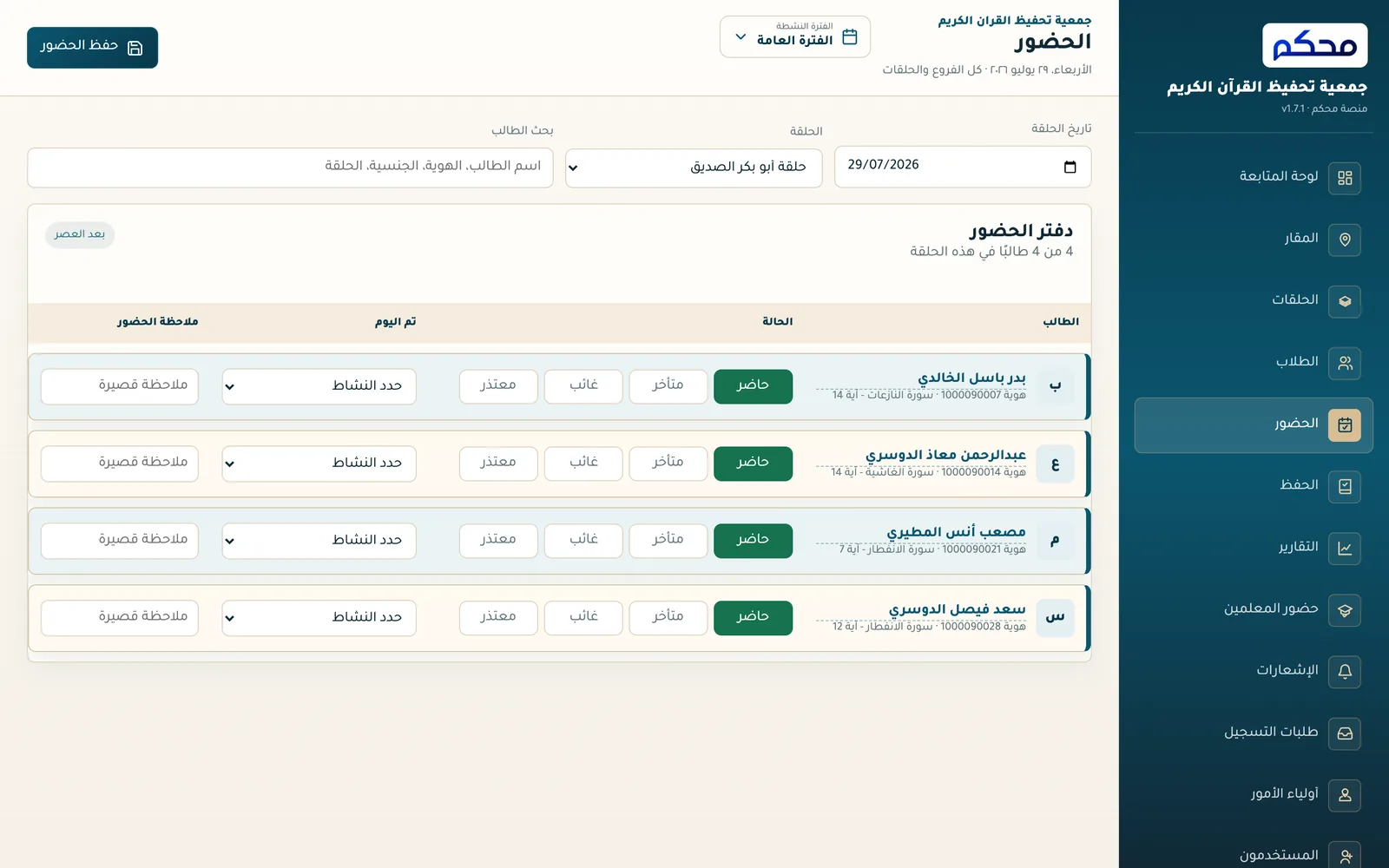Click column header ملاحظة الحضور

point(157,322)
